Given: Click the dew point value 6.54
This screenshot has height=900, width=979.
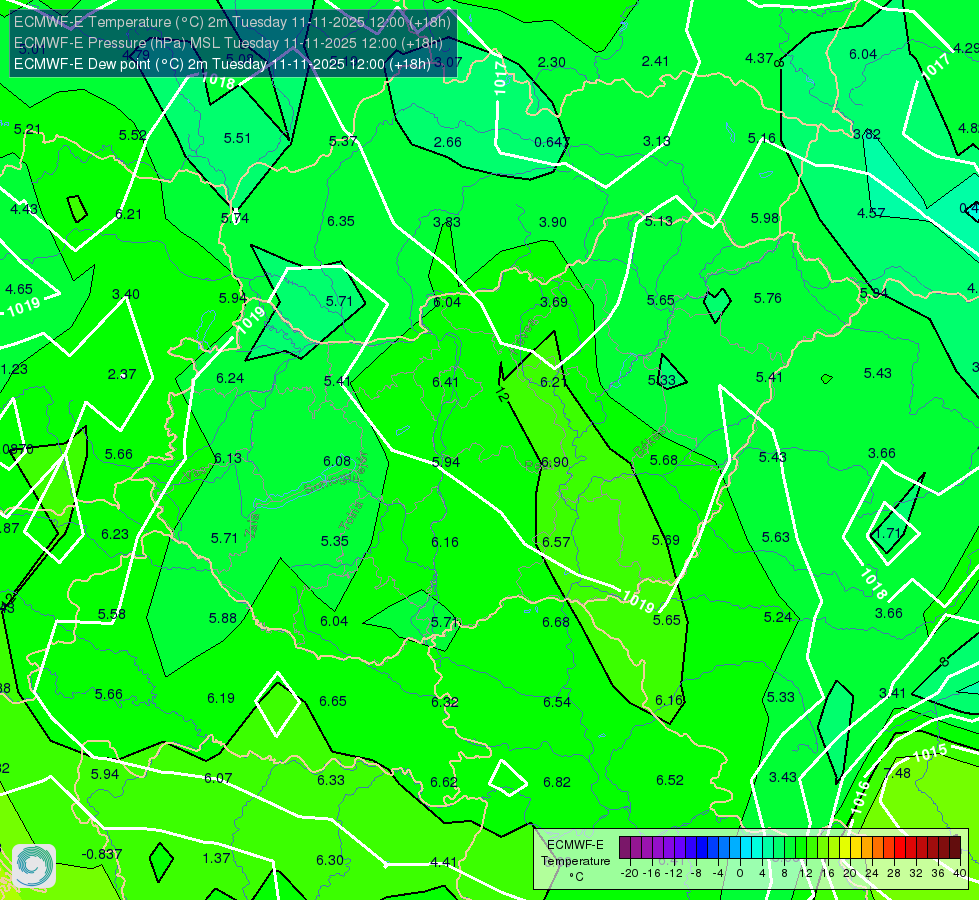Looking at the screenshot, I should 556,702.
